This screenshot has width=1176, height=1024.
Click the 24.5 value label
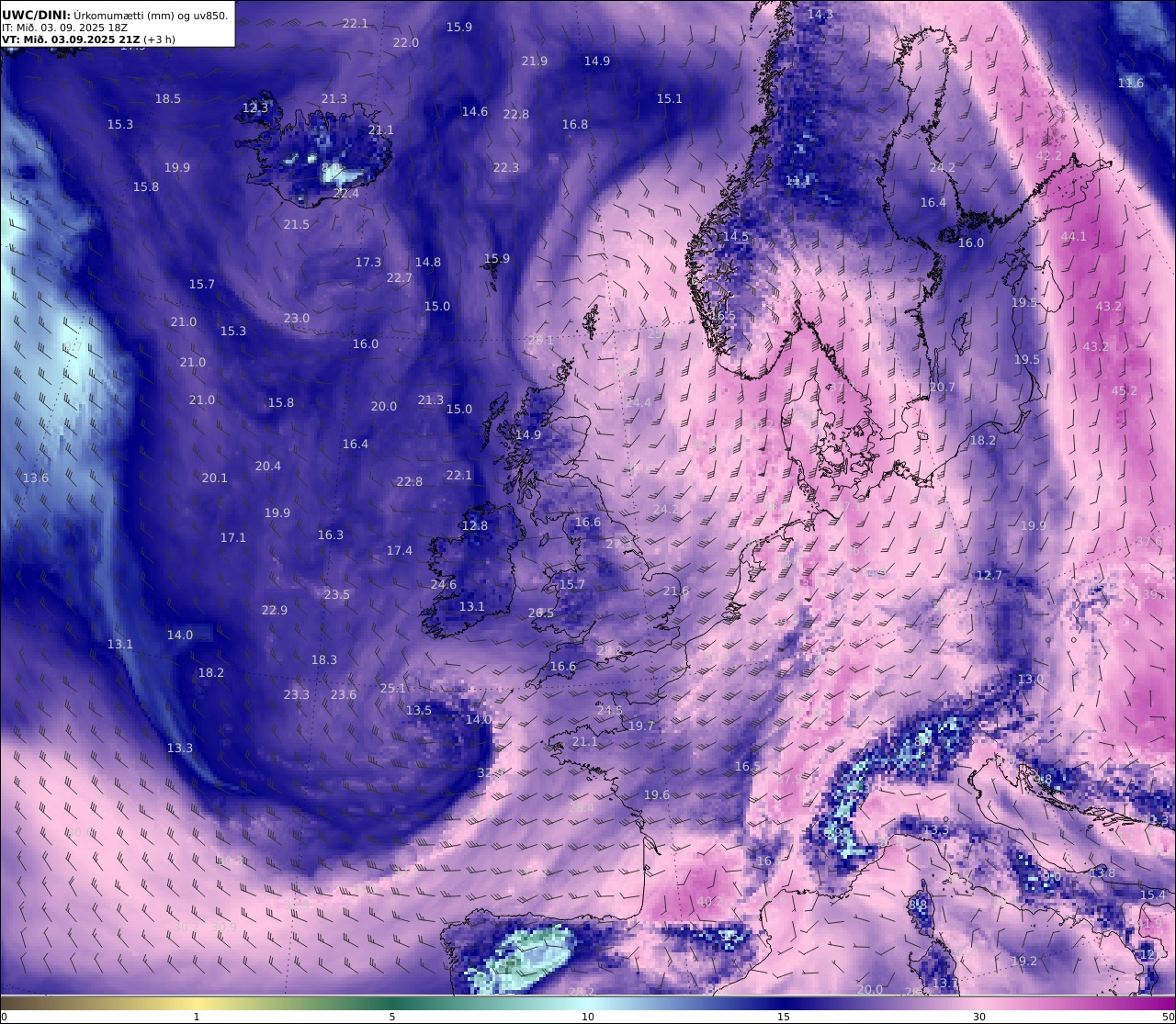(x=610, y=711)
